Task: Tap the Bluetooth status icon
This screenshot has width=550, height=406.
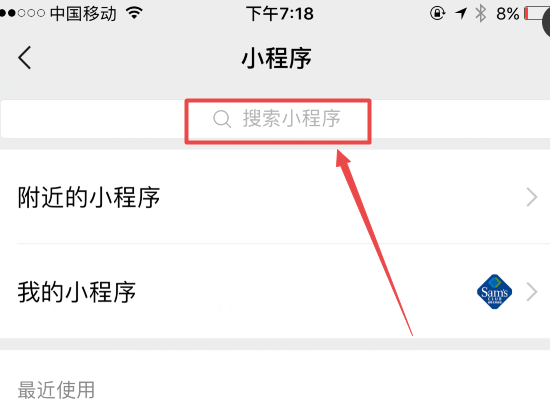Action: point(481,14)
